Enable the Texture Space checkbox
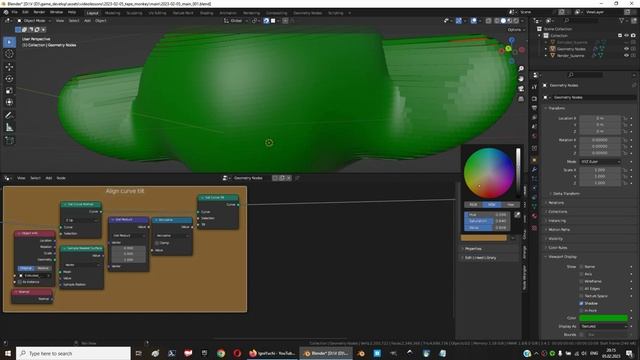The width and height of the screenshot is (640, 360). pos(581,296)
